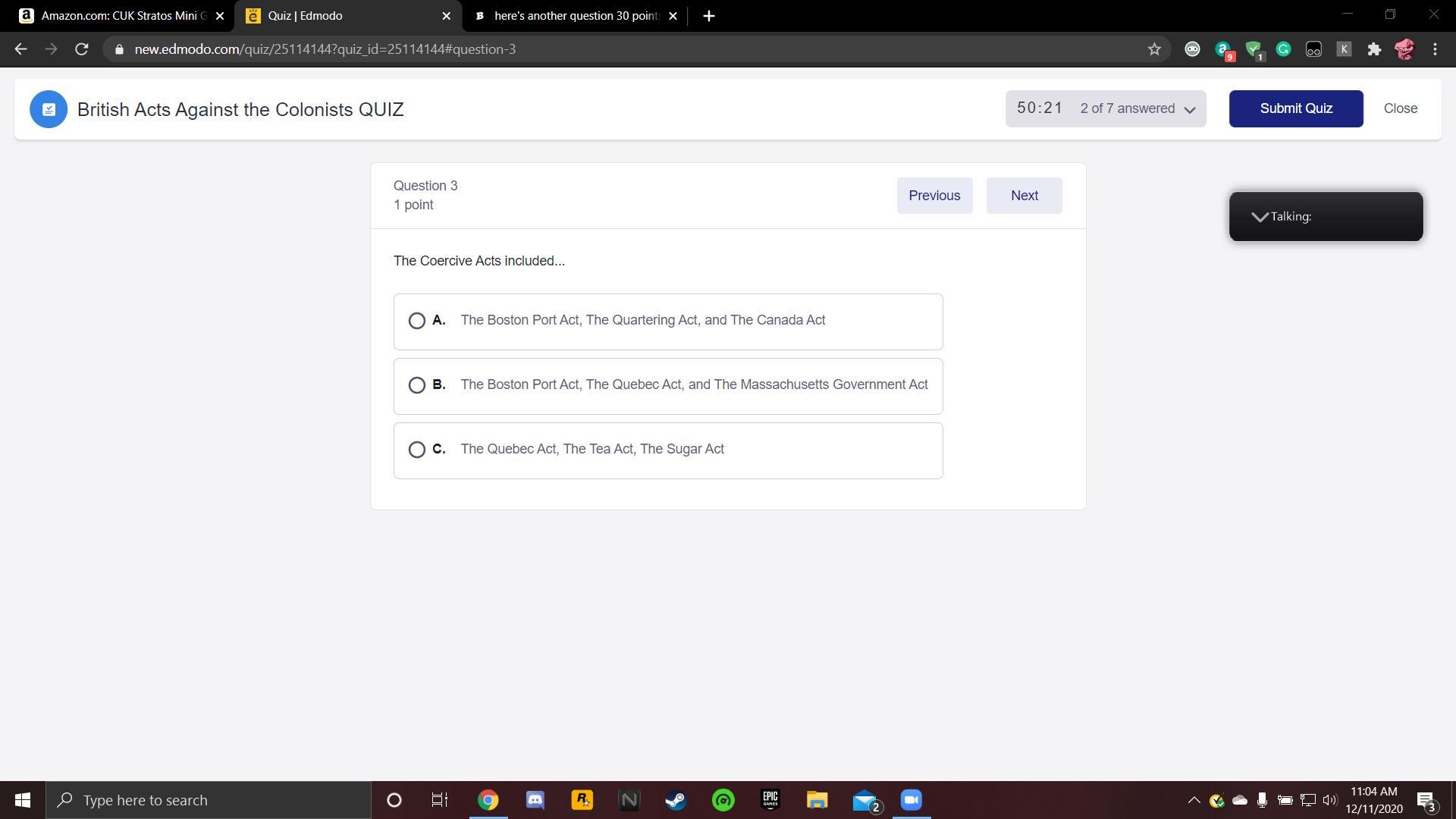Go to the Next question
The image size is (1456, 819).
pyautogui.click(x=1024, y=196)
